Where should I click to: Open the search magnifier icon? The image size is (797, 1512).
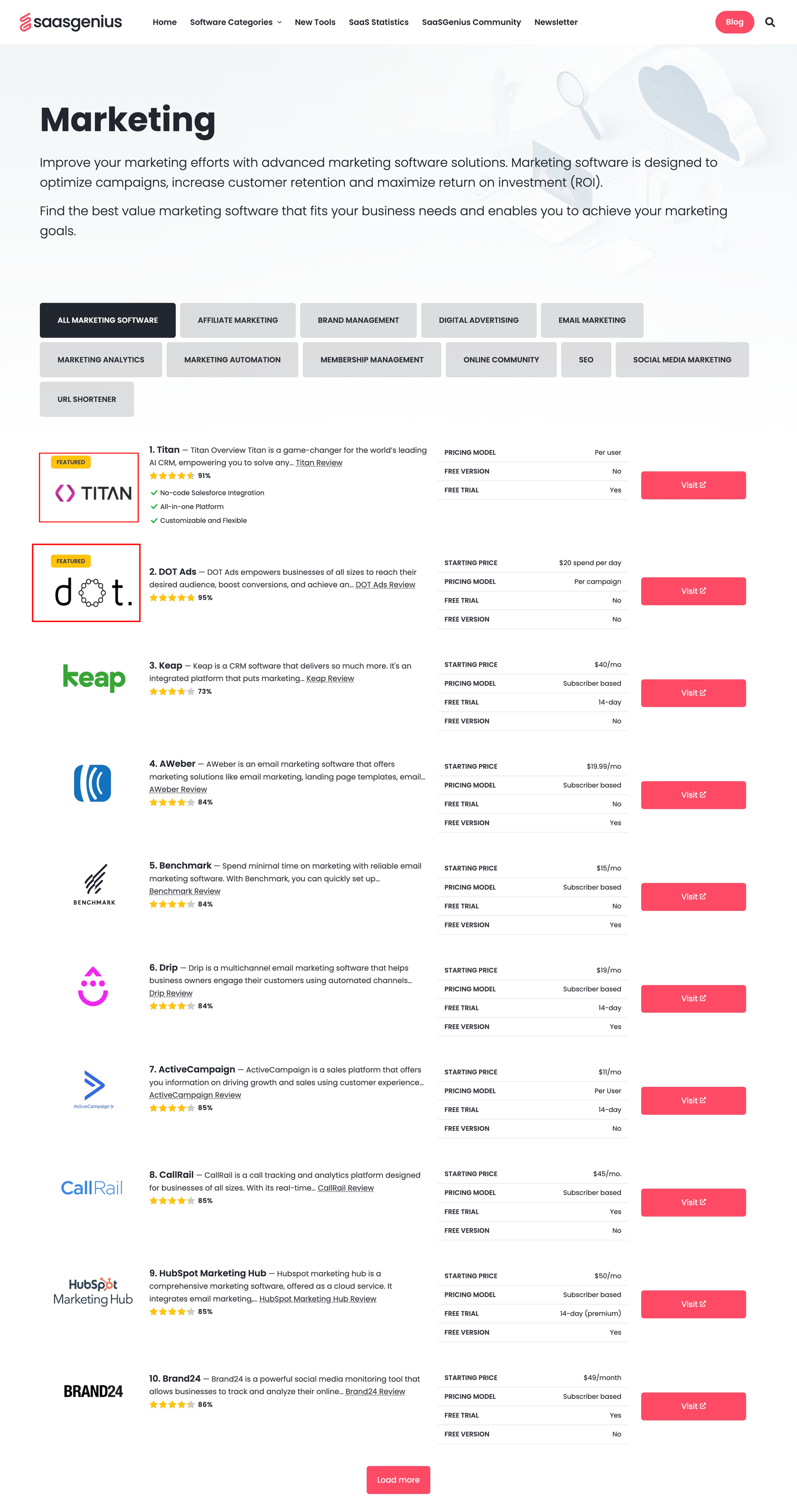(x=770, y=22)
